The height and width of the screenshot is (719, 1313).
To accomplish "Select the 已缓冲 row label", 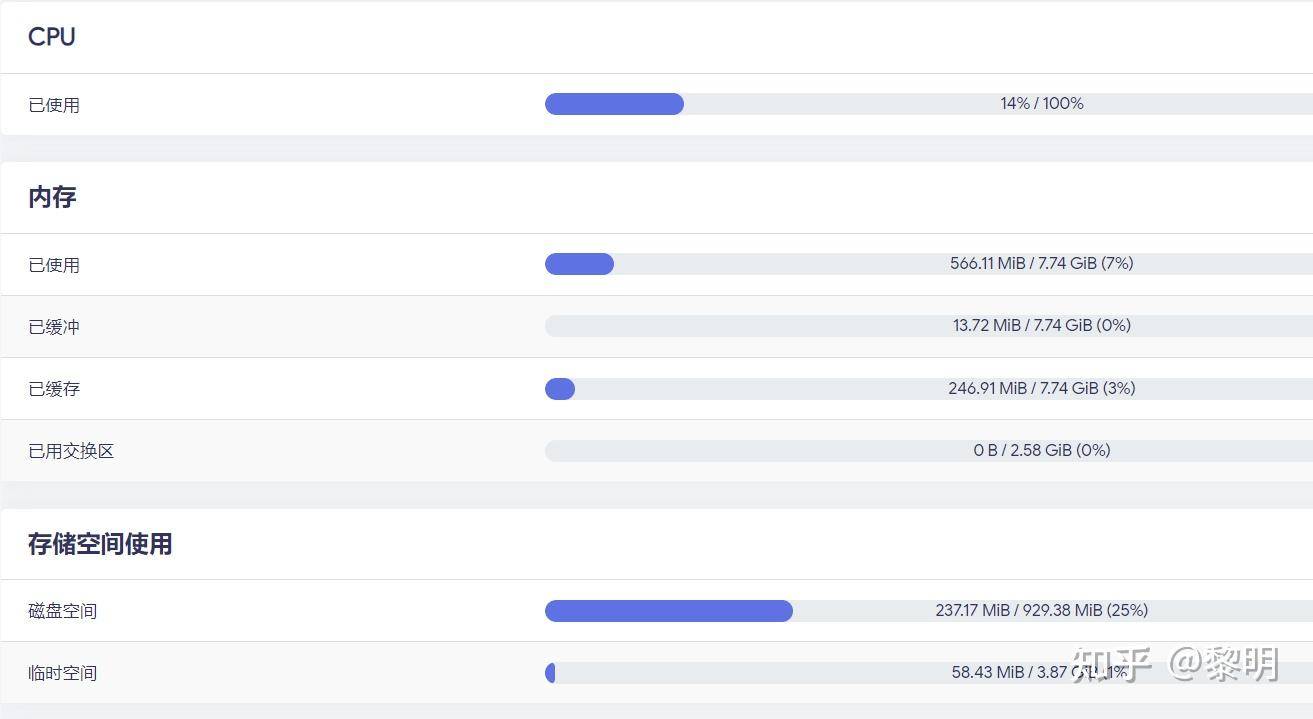I will [x=54, y=327].
